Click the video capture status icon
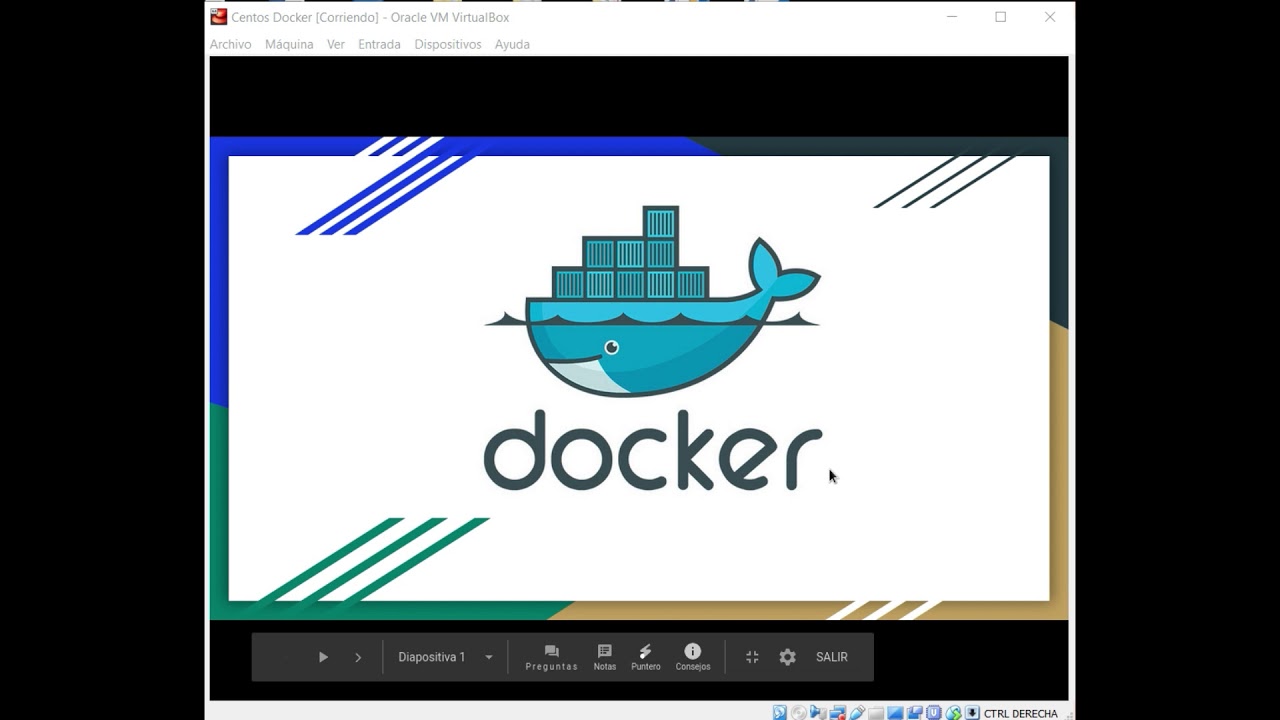This screenshot has width=1280, height=720. click(914, 713)
